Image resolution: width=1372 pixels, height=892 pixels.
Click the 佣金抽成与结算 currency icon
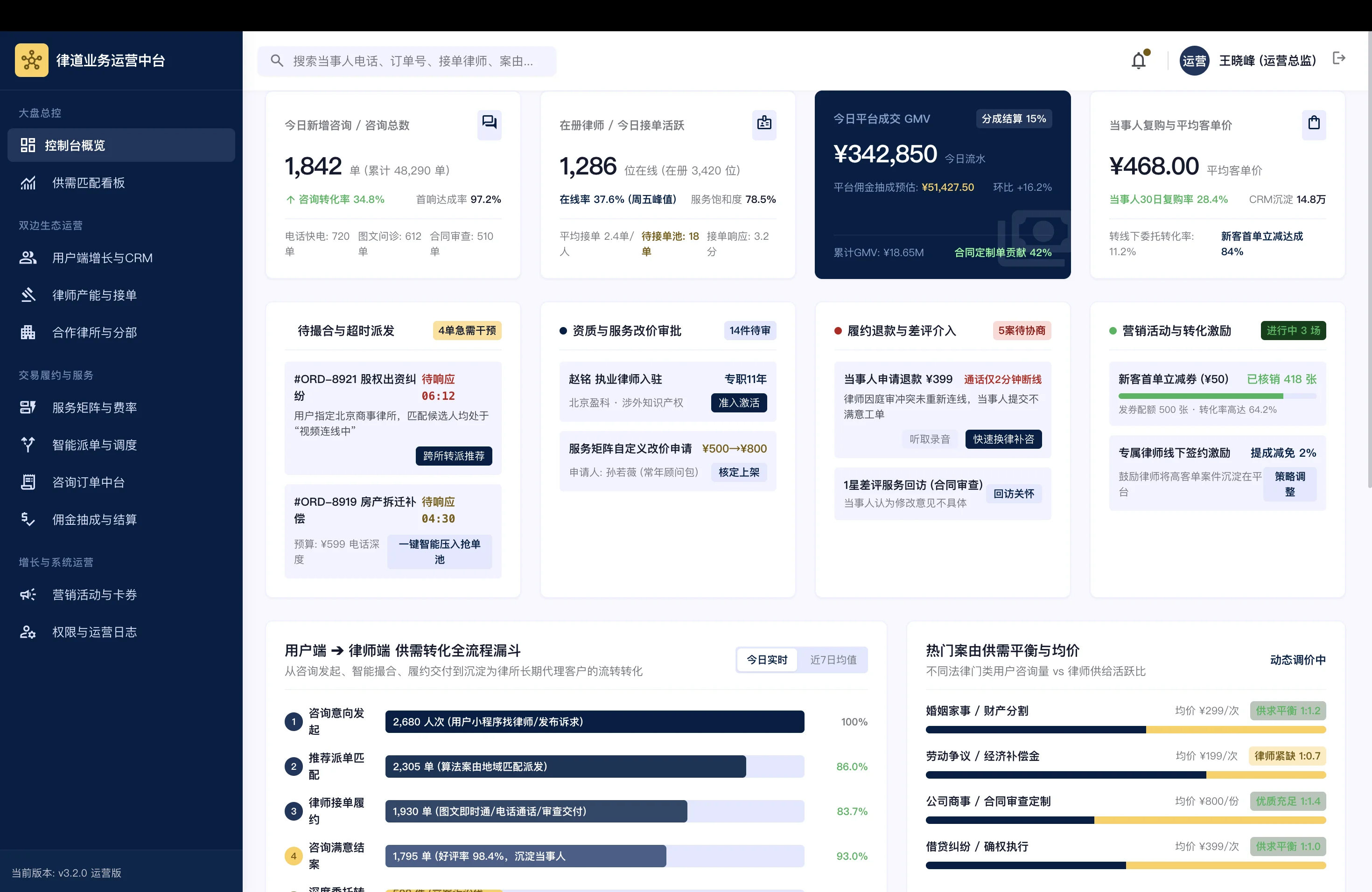tap(28, 520)
